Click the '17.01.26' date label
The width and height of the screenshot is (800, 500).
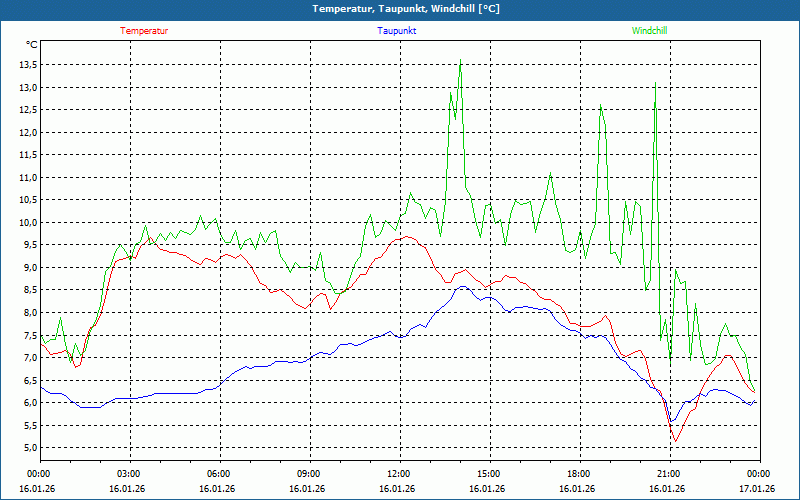tap(757, 488)
